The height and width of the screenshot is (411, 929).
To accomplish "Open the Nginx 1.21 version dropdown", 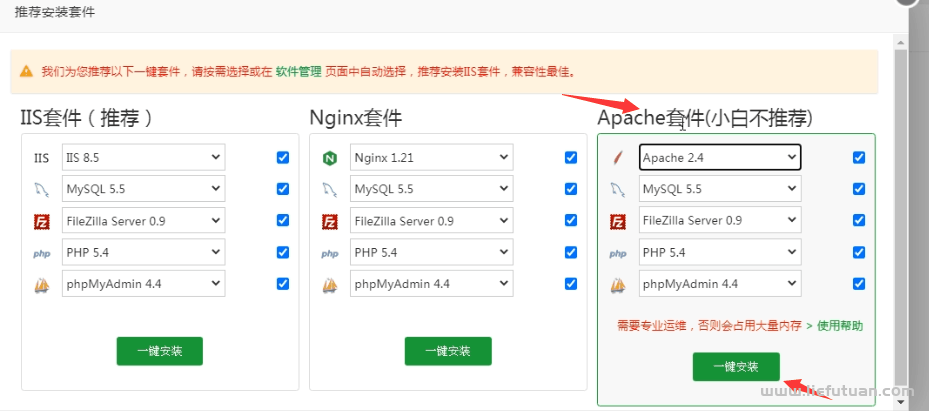I will (x=431, y=158).
